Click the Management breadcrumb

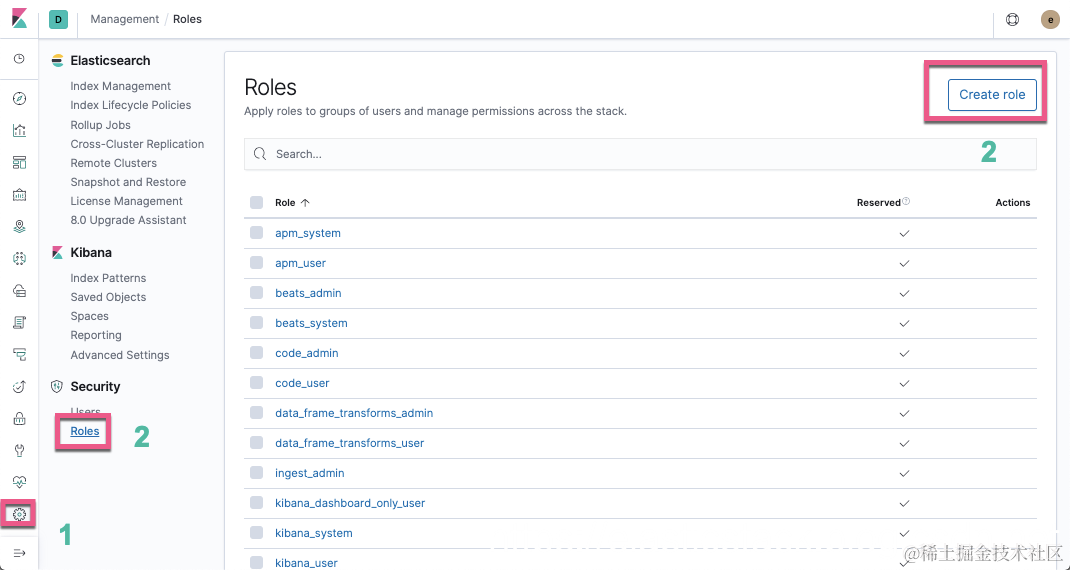(125, 19)
